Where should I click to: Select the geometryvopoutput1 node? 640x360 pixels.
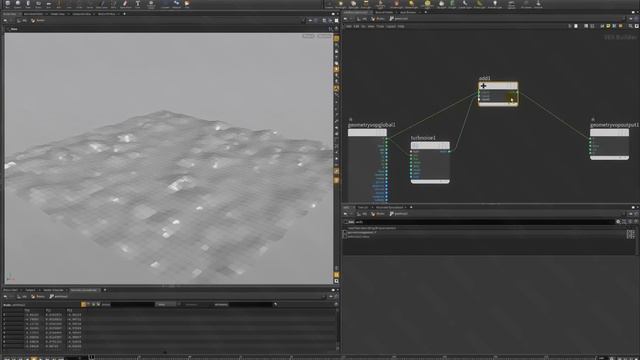click(609, 132)
